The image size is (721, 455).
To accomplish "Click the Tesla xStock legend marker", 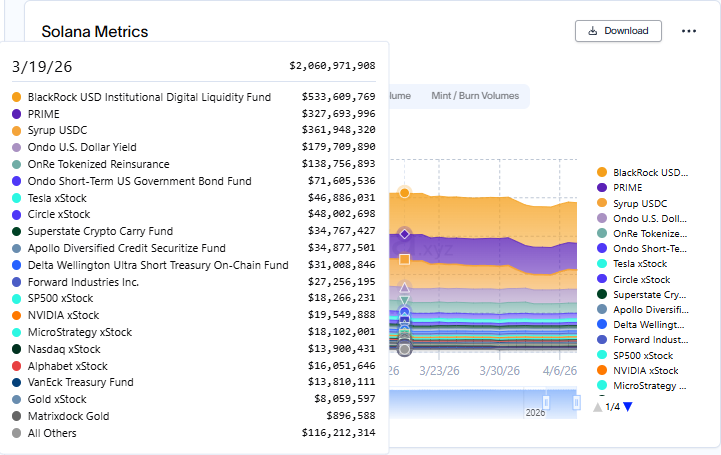I will point(601,263).
